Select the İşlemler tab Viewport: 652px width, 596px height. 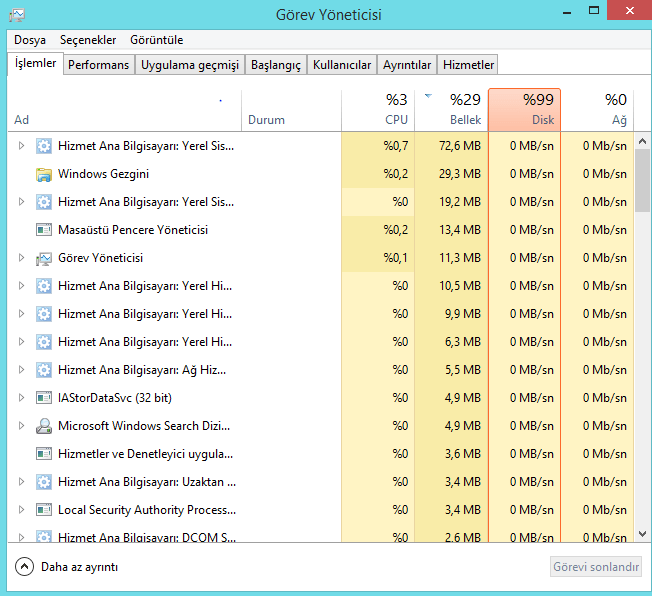point(35,64)
